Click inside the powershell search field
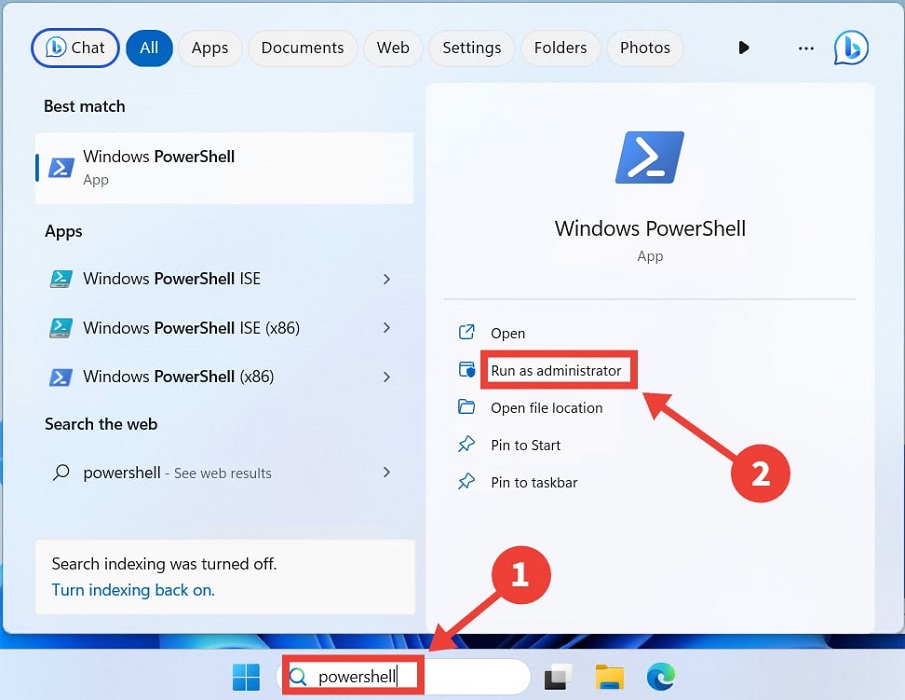Image resolution: width=905 pixels, height=700 pixels. point(360,675)
